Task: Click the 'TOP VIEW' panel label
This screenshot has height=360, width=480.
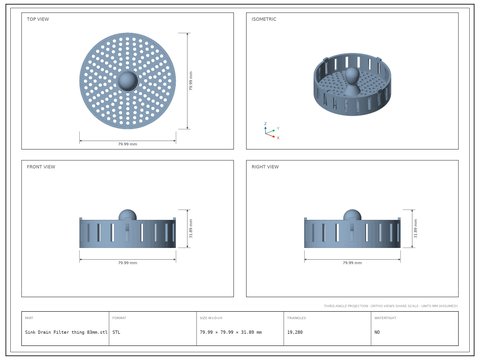Action: tap(38, 19)
